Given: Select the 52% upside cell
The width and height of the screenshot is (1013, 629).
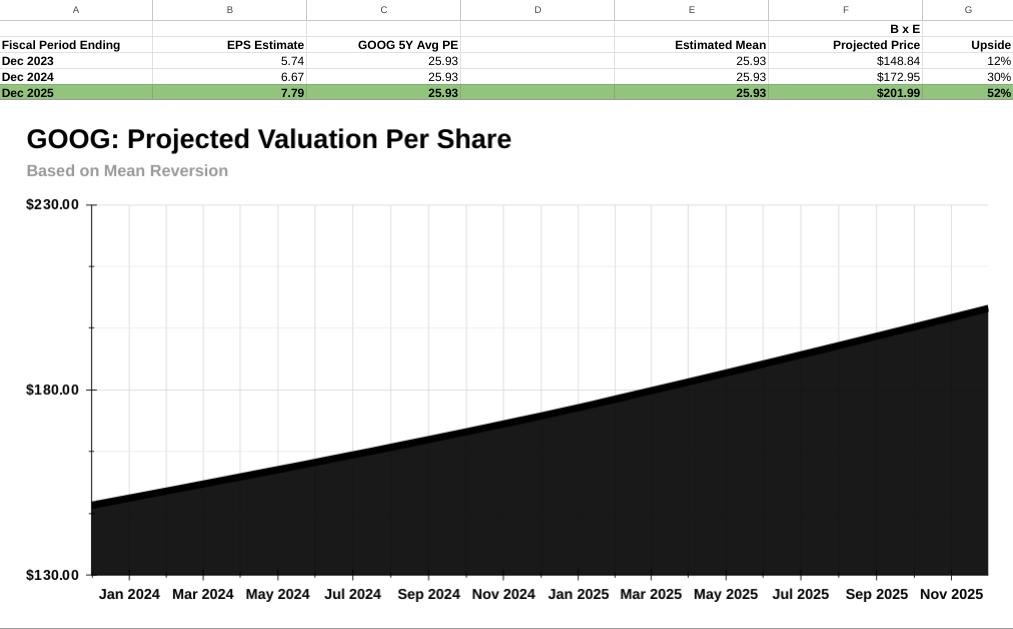Looking at the screenshot, I should pyautogui.click(x=998, y=93).
